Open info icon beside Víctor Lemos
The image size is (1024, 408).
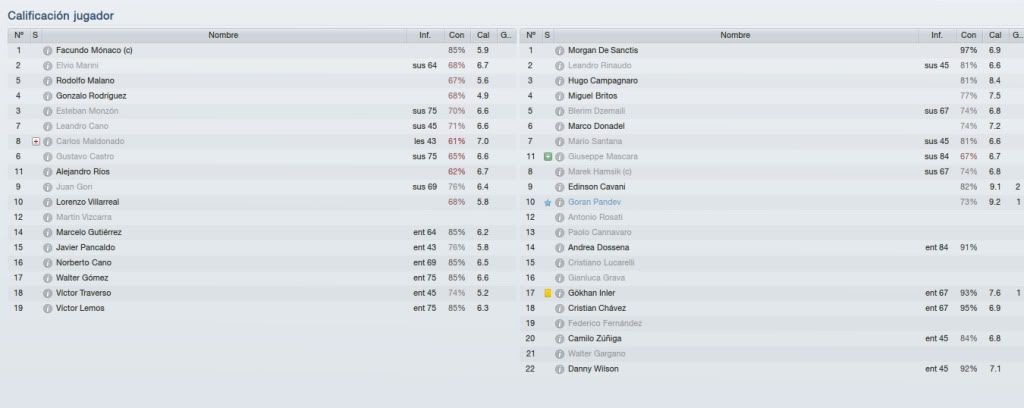coord(47,309)
